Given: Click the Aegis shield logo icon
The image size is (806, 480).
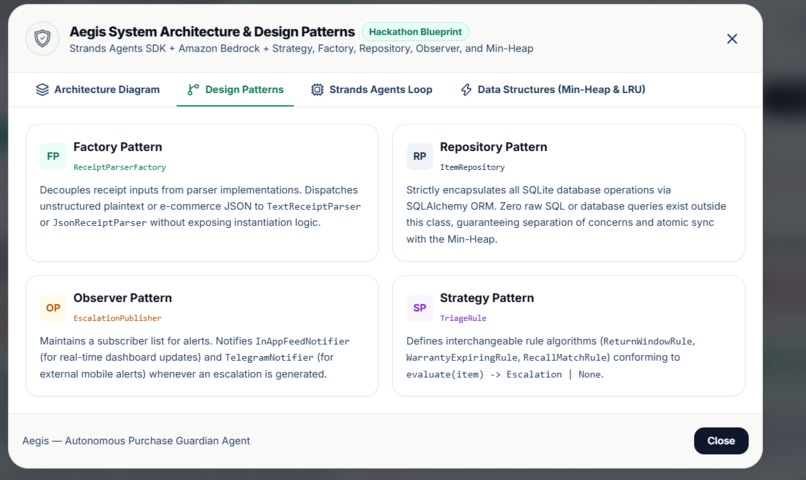Looking at the screenshot, I should click(42, 39).
